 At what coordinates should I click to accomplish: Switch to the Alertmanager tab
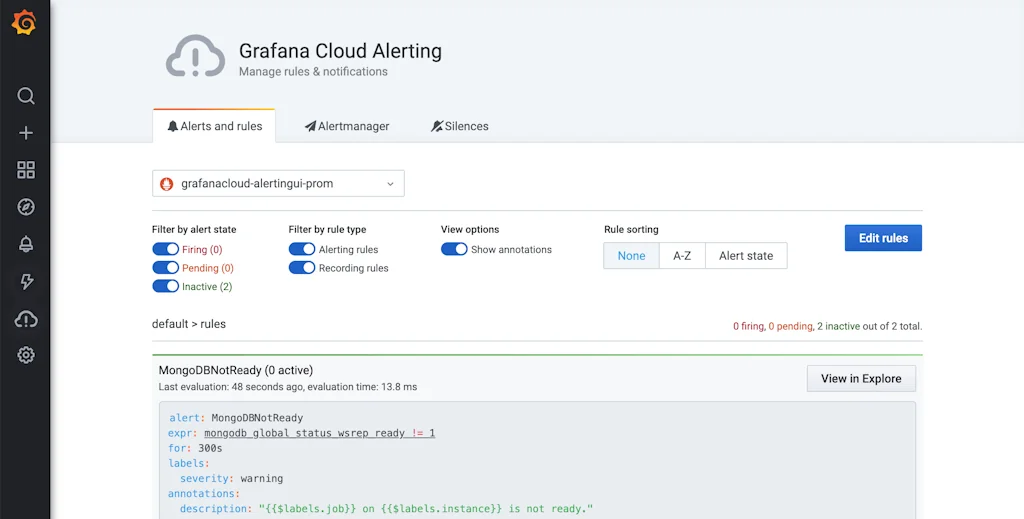347,126
